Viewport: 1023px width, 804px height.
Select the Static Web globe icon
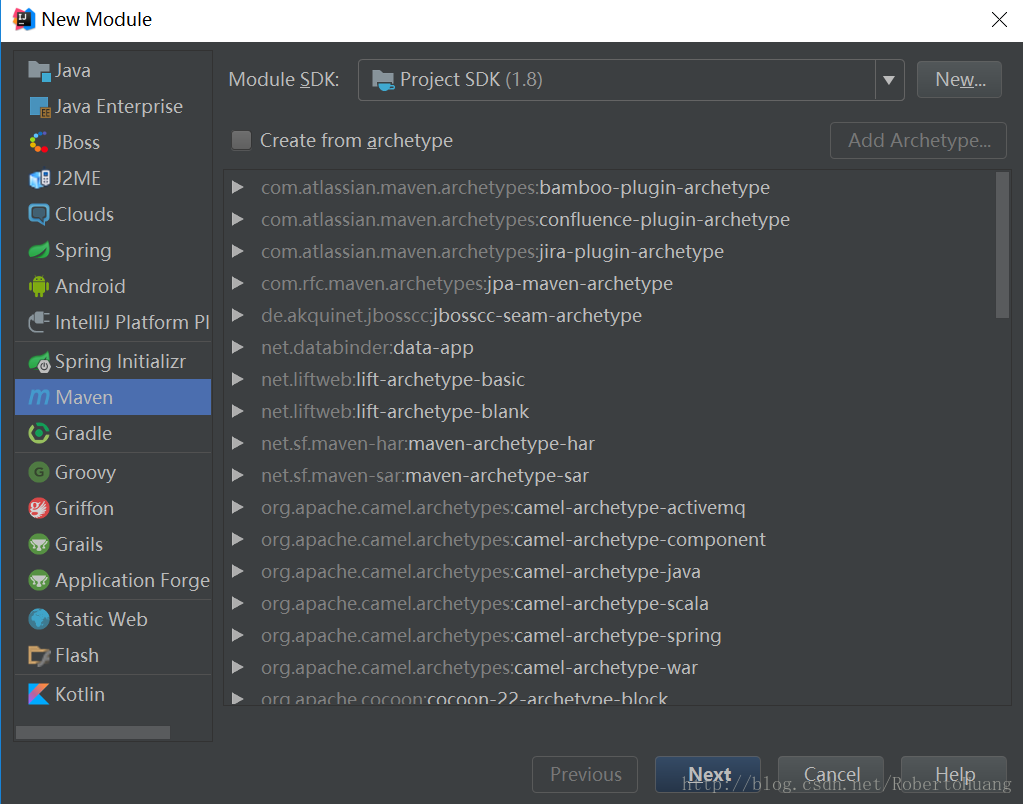click(39, 619)
